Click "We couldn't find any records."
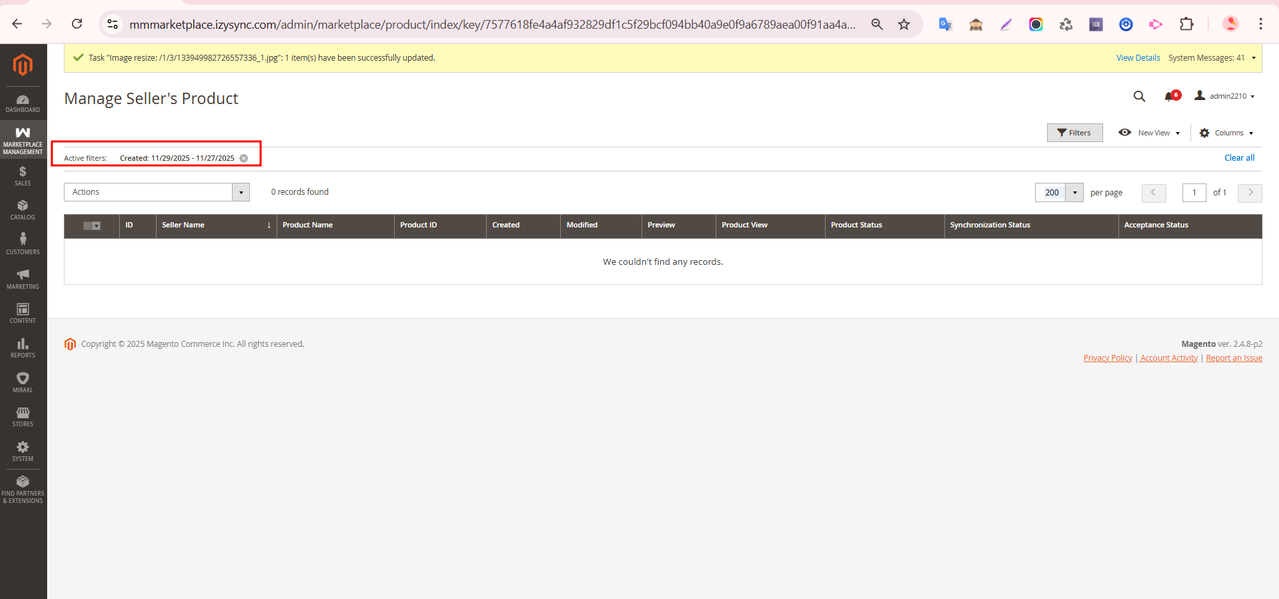The width and height of the screenshot is (1279, 599). [663, 262]
